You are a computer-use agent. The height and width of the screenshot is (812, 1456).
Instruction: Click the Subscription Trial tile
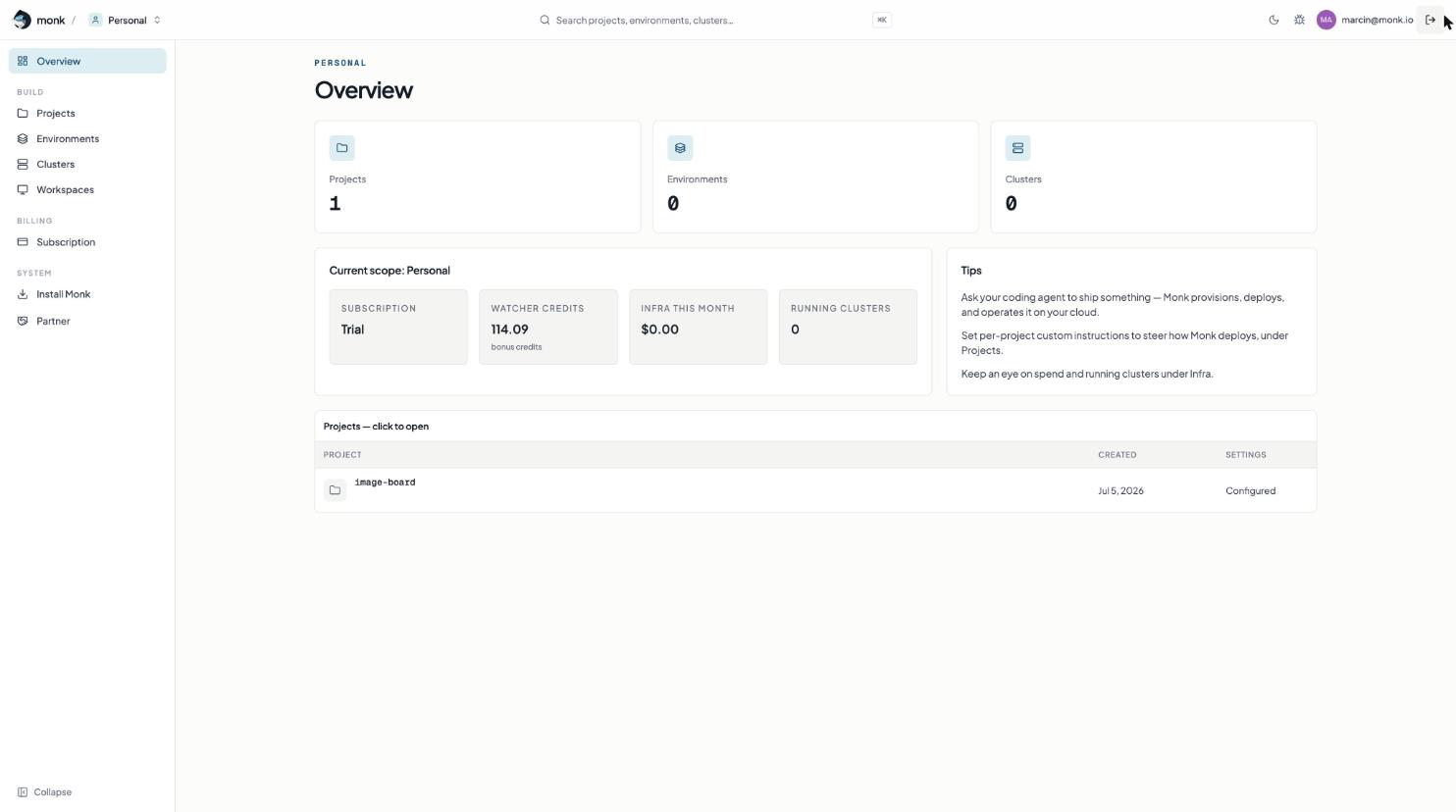(x=398, y=327)
